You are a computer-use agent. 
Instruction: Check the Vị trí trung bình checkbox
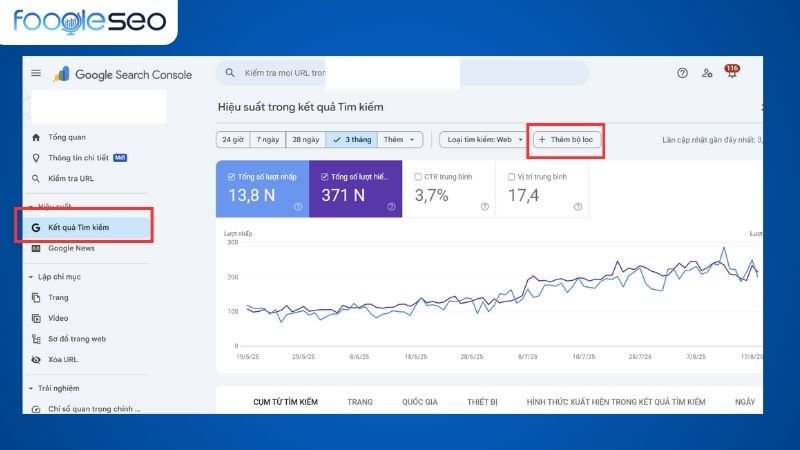click(511, 177)
